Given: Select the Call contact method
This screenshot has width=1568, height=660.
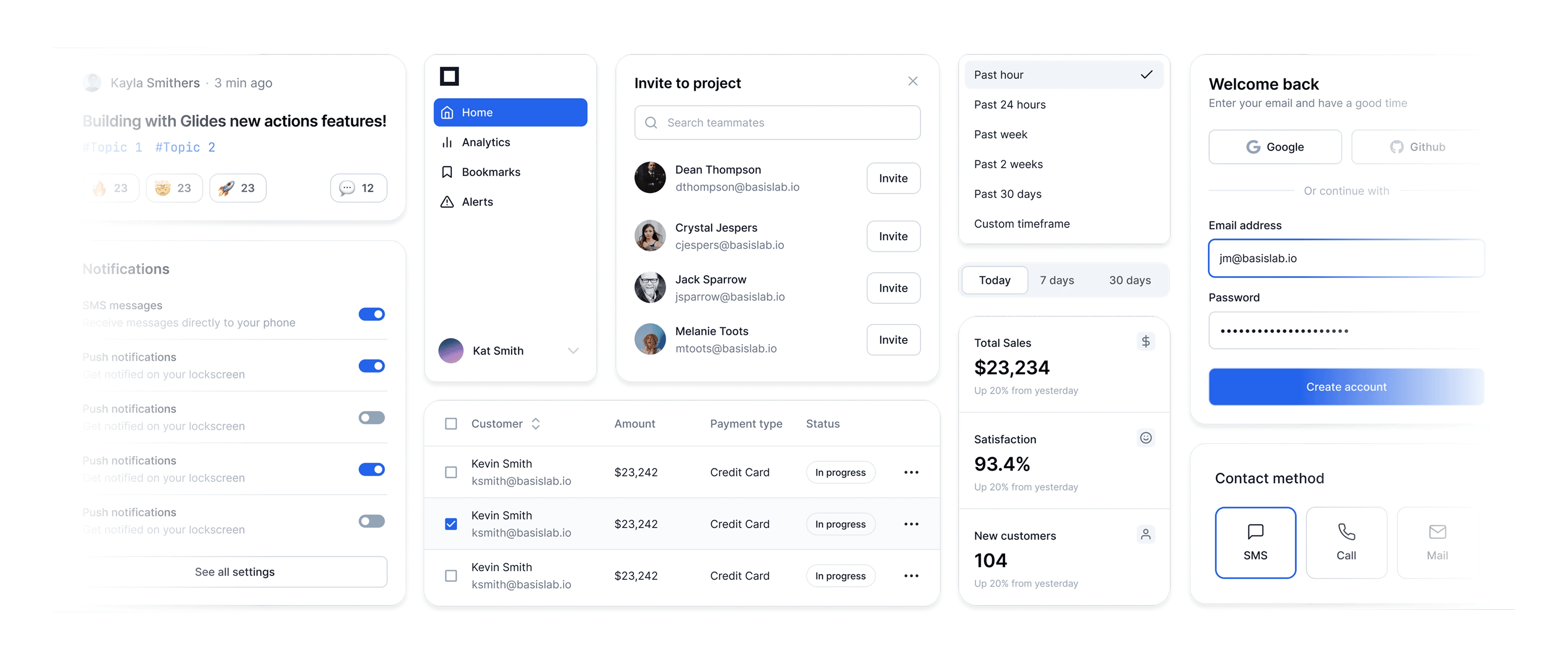Looking at the screenshot, I should click(x=1346, y=542).
